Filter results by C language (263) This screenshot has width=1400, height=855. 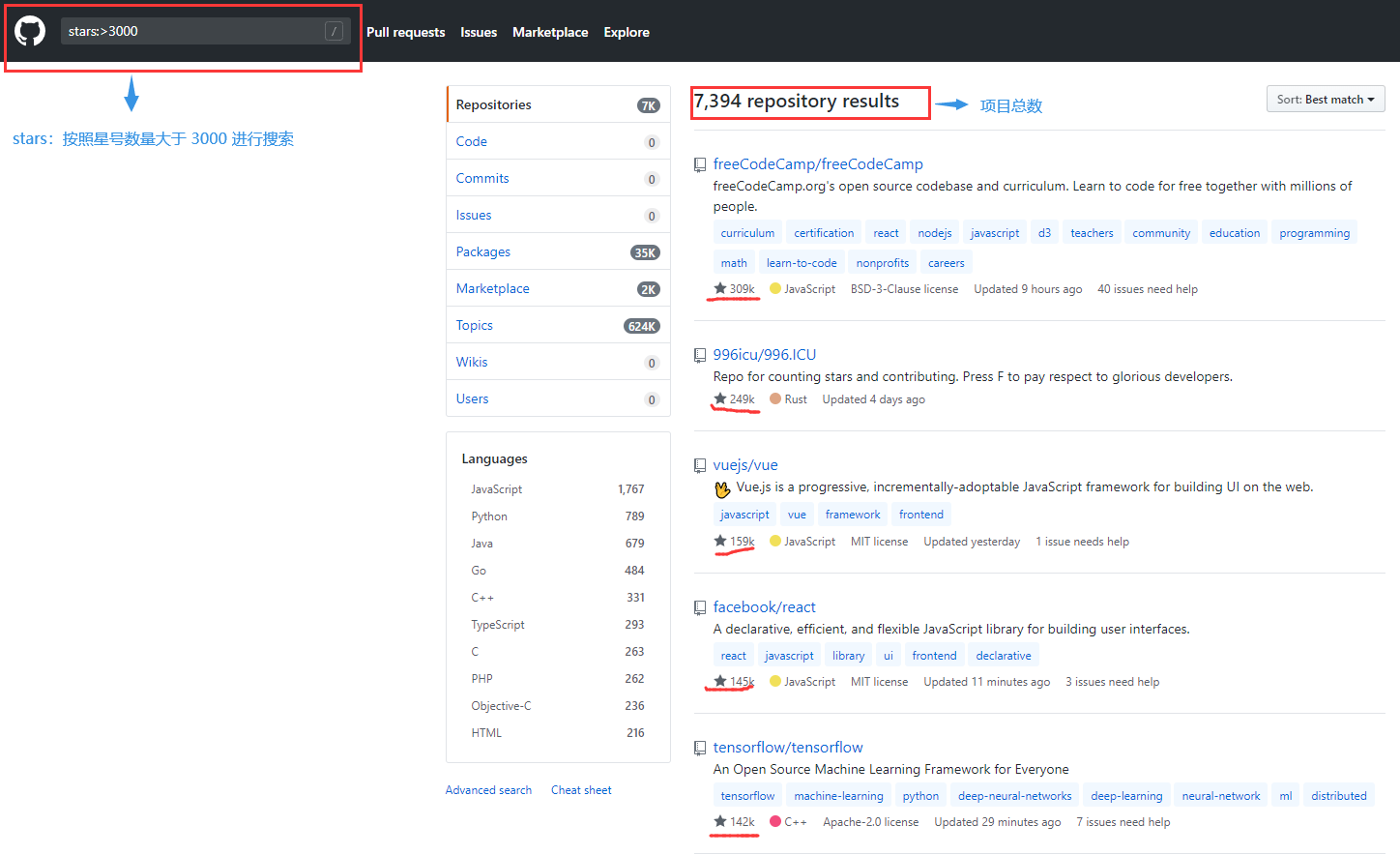point(558,652)
